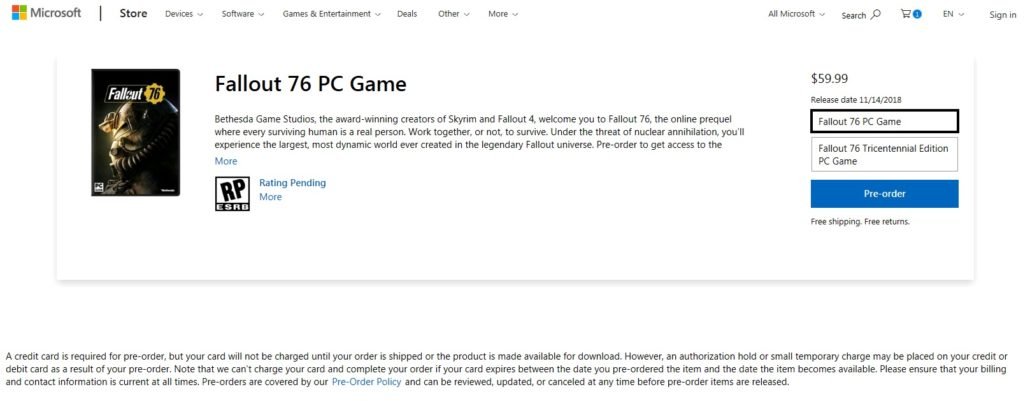
Task: Open the Store menu link
Action: click(133, 14)
